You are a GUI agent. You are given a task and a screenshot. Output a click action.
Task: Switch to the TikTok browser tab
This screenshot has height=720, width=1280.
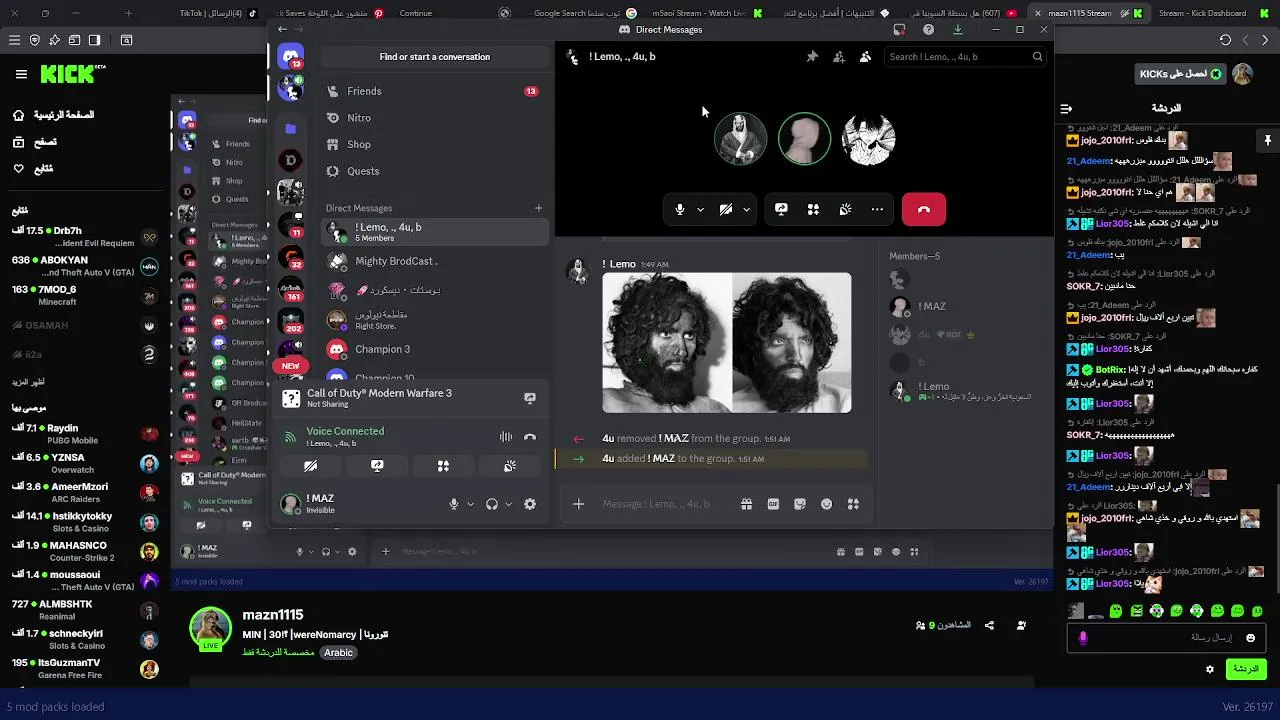click(x=217, y=13)
